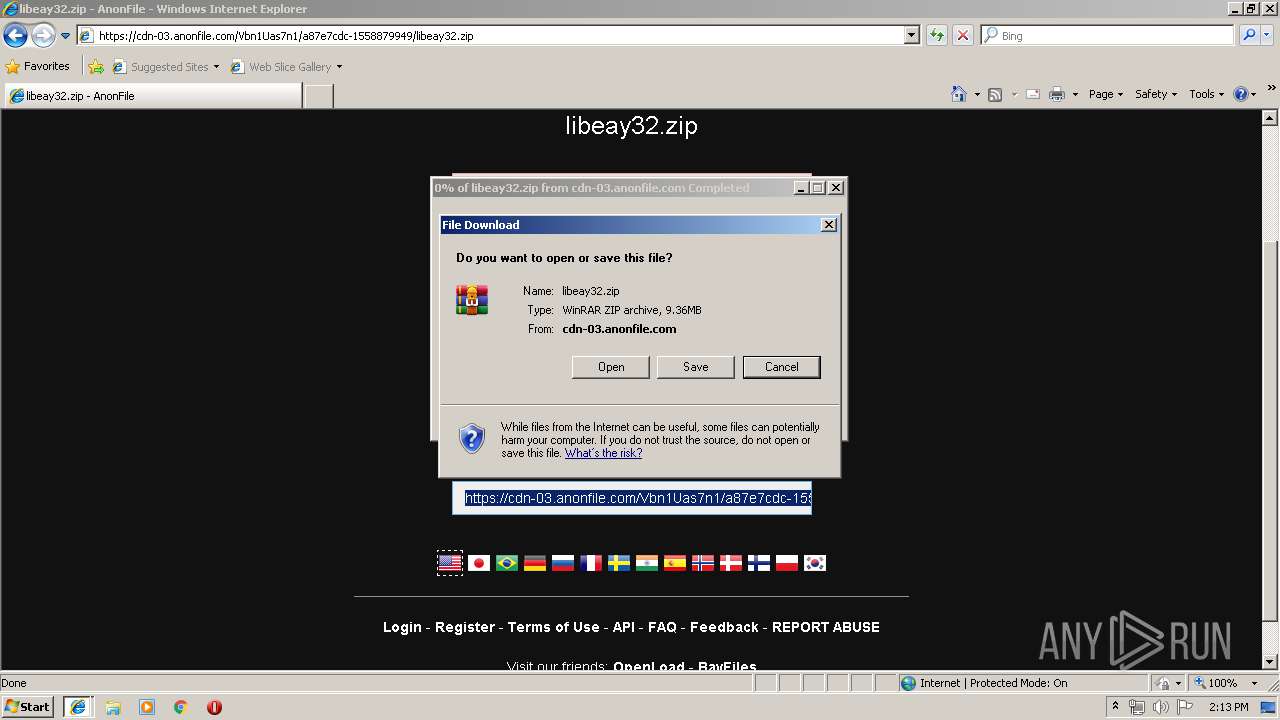This screenshot has width=1280, height=720.
Task: Click the Bing search box
Action: pyautogui.click(x=1108, y=35)
